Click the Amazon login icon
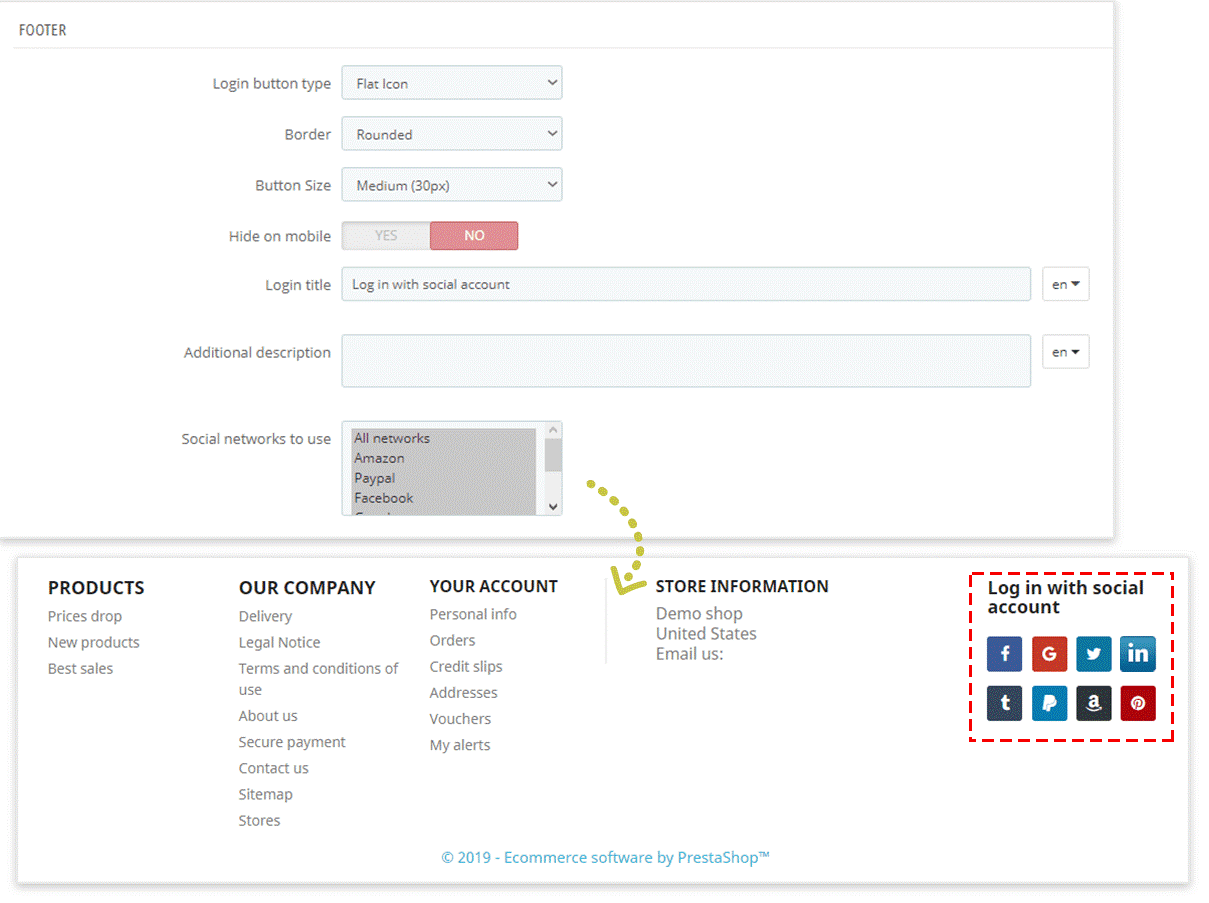This screenshot has height=903, width=1209. click(1093, 703)
